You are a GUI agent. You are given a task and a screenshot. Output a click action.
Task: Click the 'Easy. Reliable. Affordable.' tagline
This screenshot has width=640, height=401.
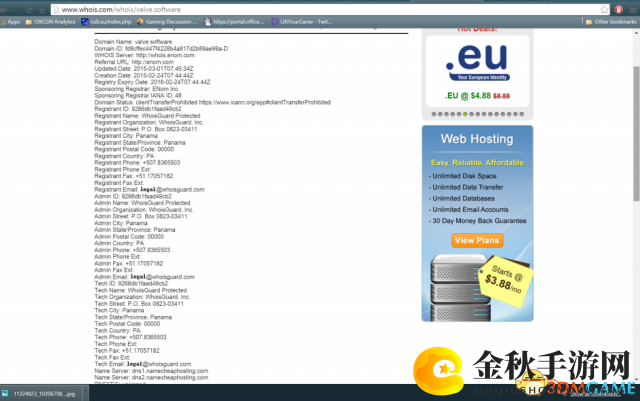(x=478, y=163)
